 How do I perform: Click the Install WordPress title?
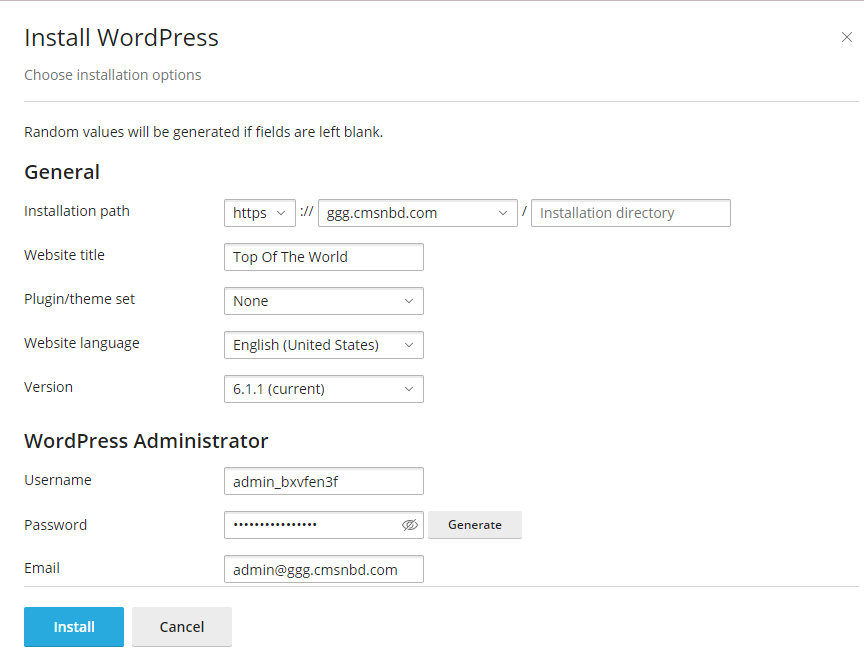[x=121, y=38]
